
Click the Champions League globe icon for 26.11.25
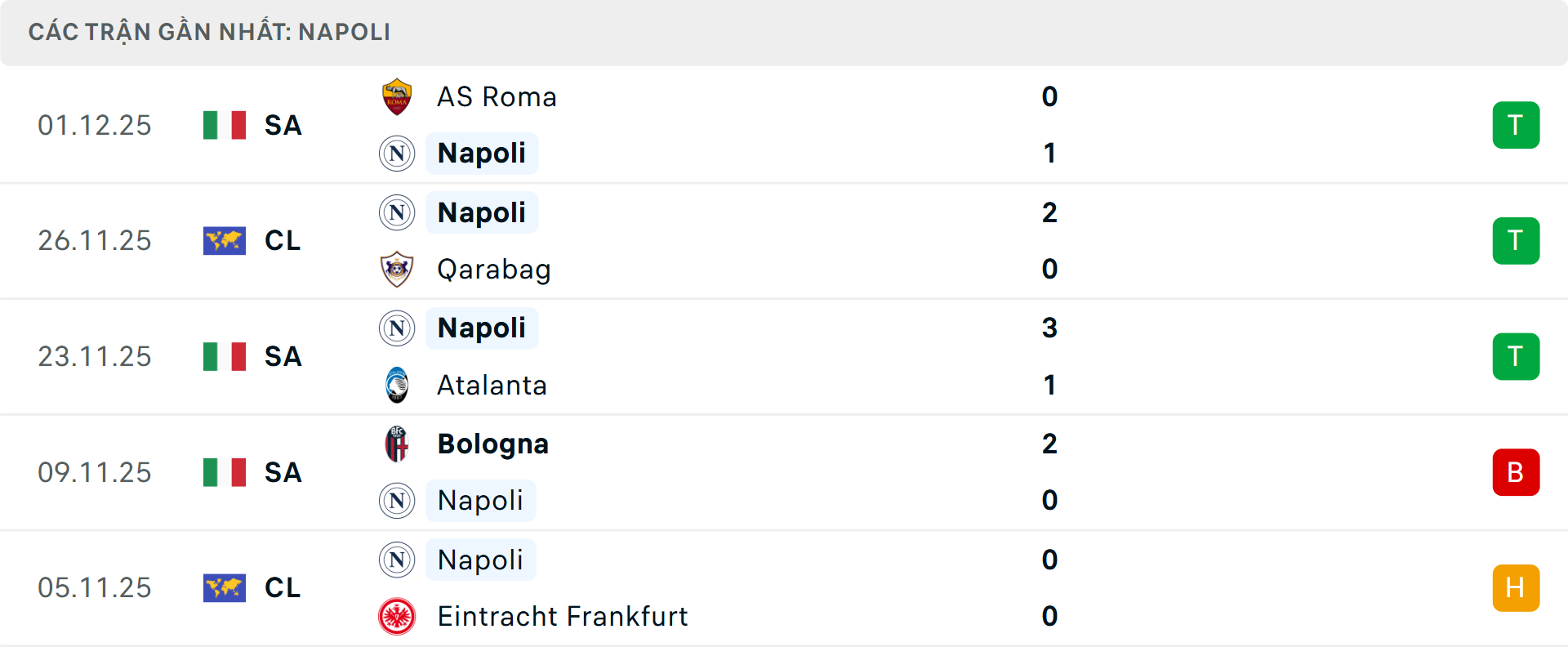point(224,240)
